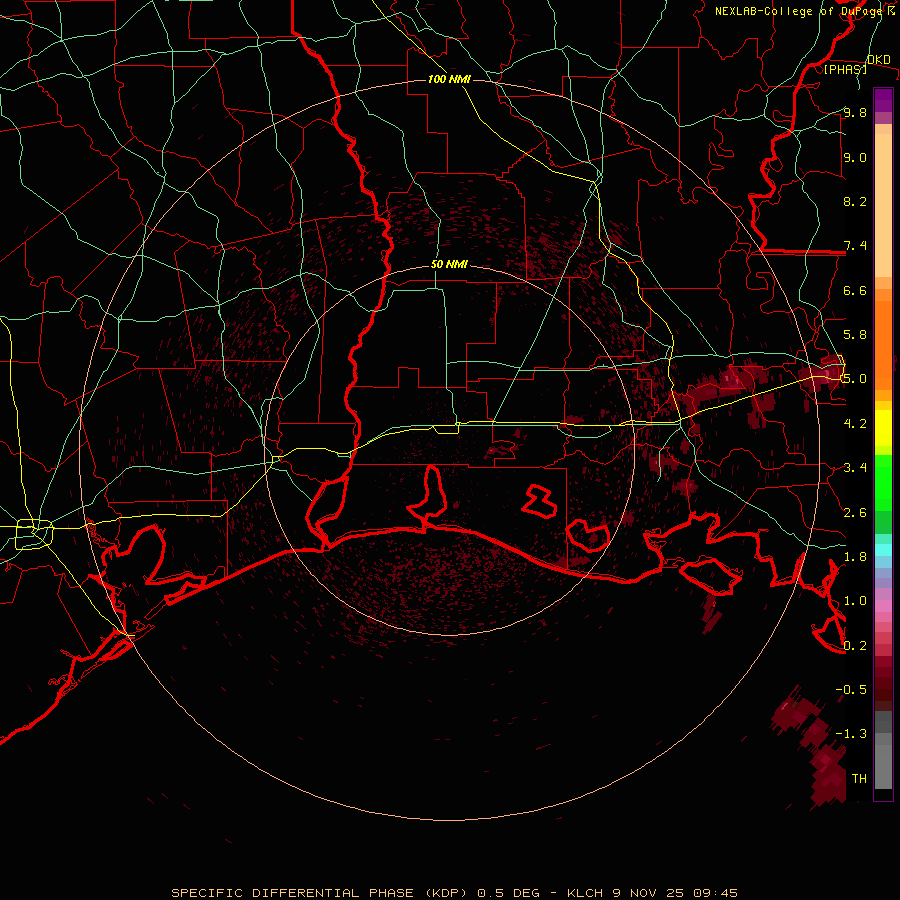Click the 7.4 value on the color scale
The image size is (900, 900).
[x=855, y=246]
